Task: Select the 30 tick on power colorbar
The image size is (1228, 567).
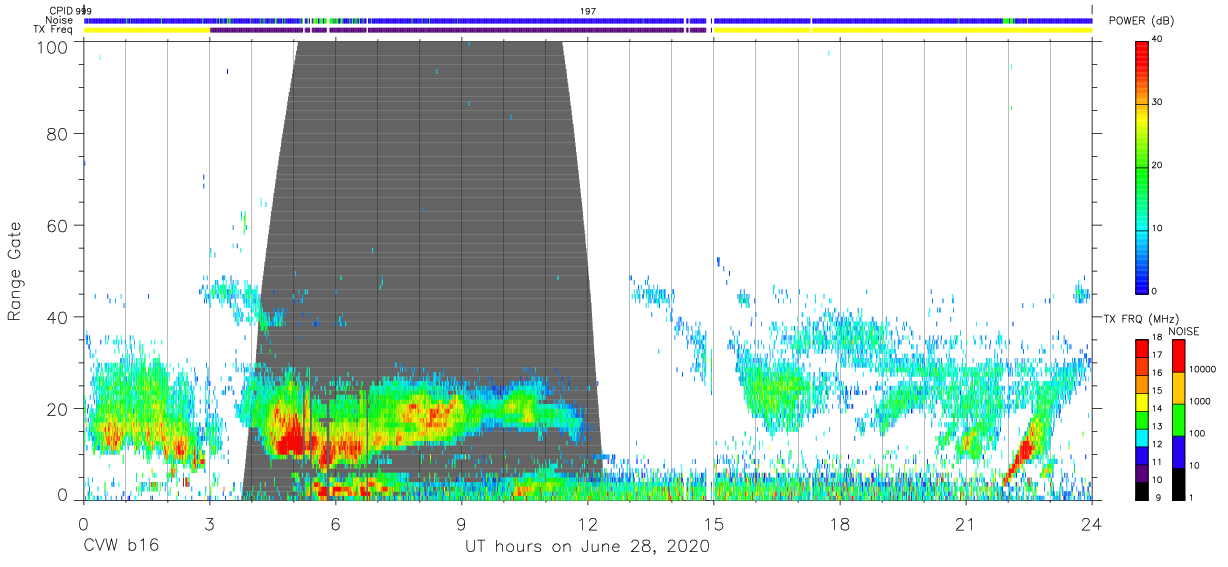Action: click(1157, 102)
